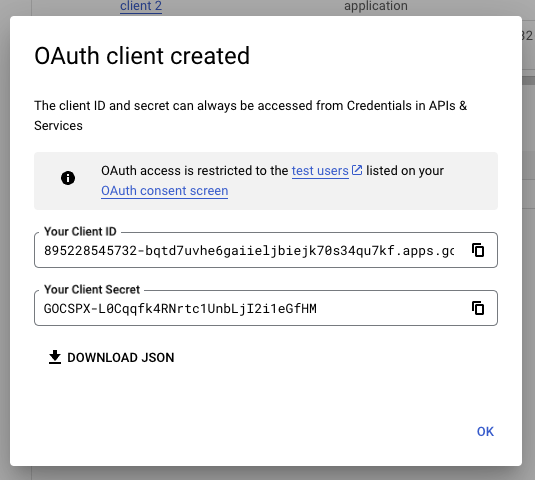535x480 pixels.
Task: Click the OAuth client created heading
Action: point(142,56)
